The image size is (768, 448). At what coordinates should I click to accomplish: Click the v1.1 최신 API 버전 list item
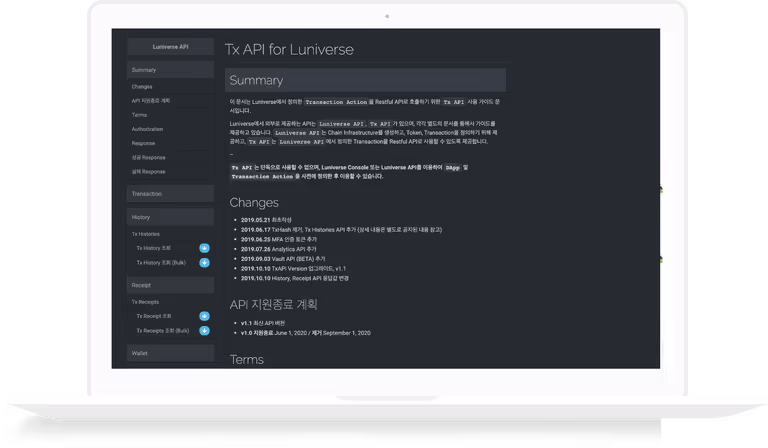263,324
